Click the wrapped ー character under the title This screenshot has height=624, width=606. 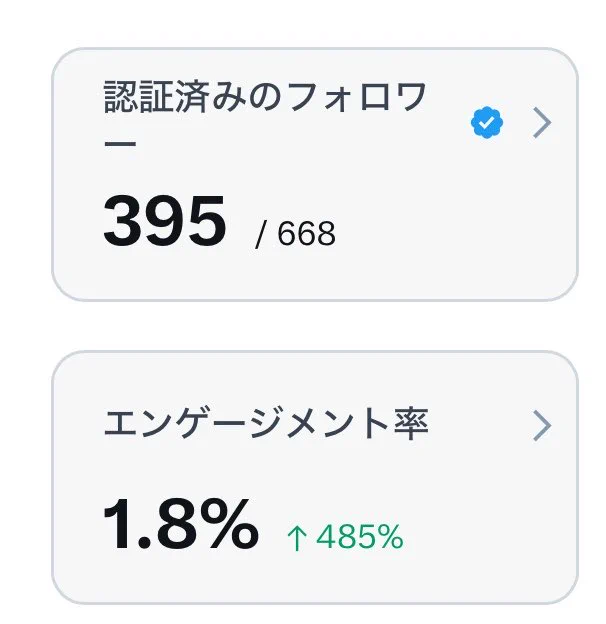point(120,143)
